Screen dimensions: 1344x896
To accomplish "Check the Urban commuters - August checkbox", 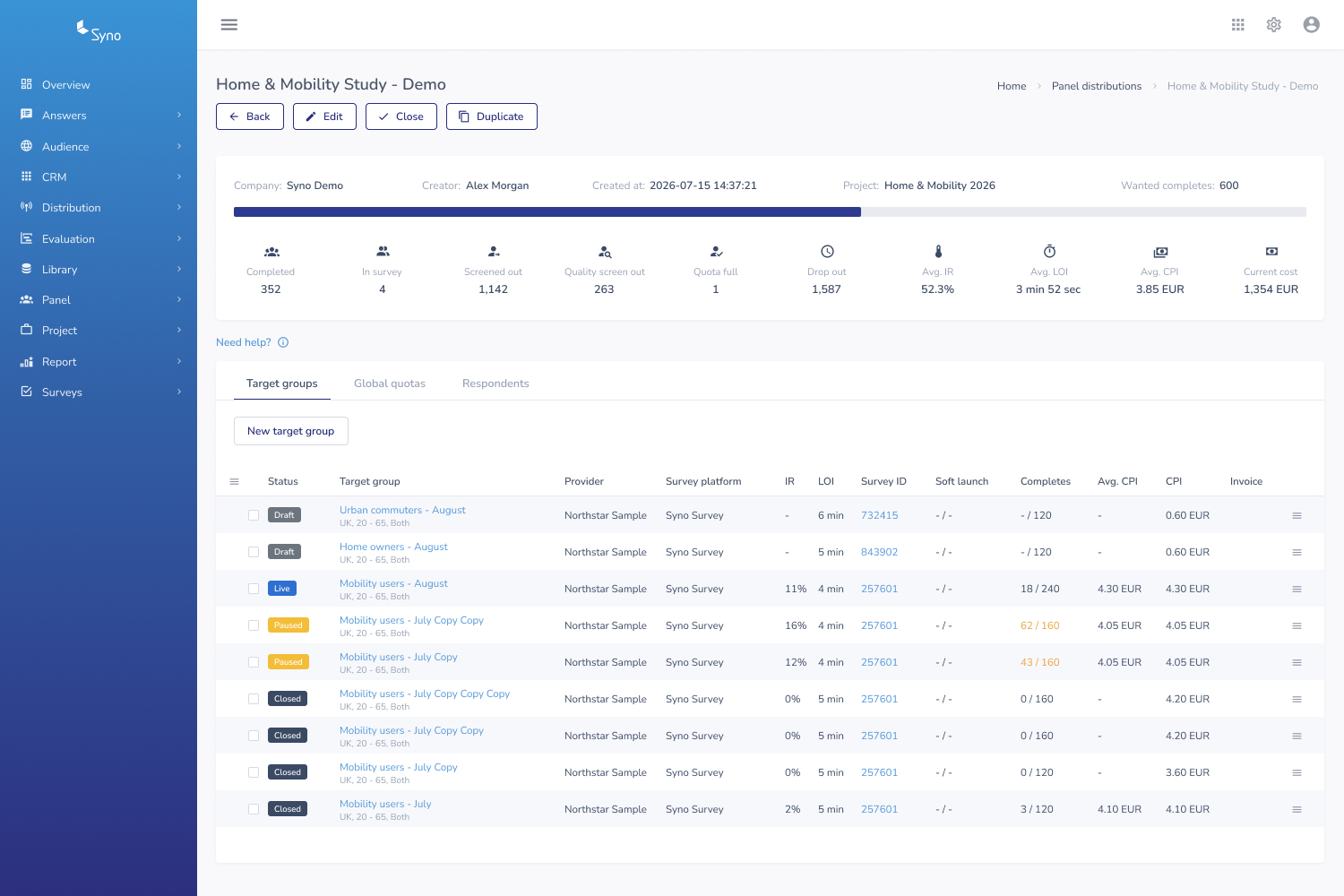I will click(x=254, y=515).
